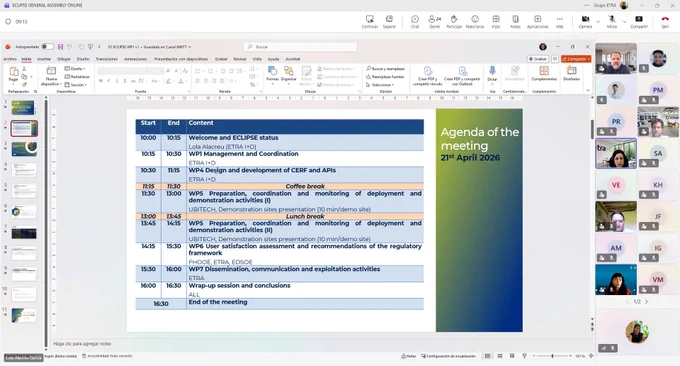Click Crear PDF y compartir con Outlook
The width and height of the screenshot is (680, 366).
(x=462, y=76)
